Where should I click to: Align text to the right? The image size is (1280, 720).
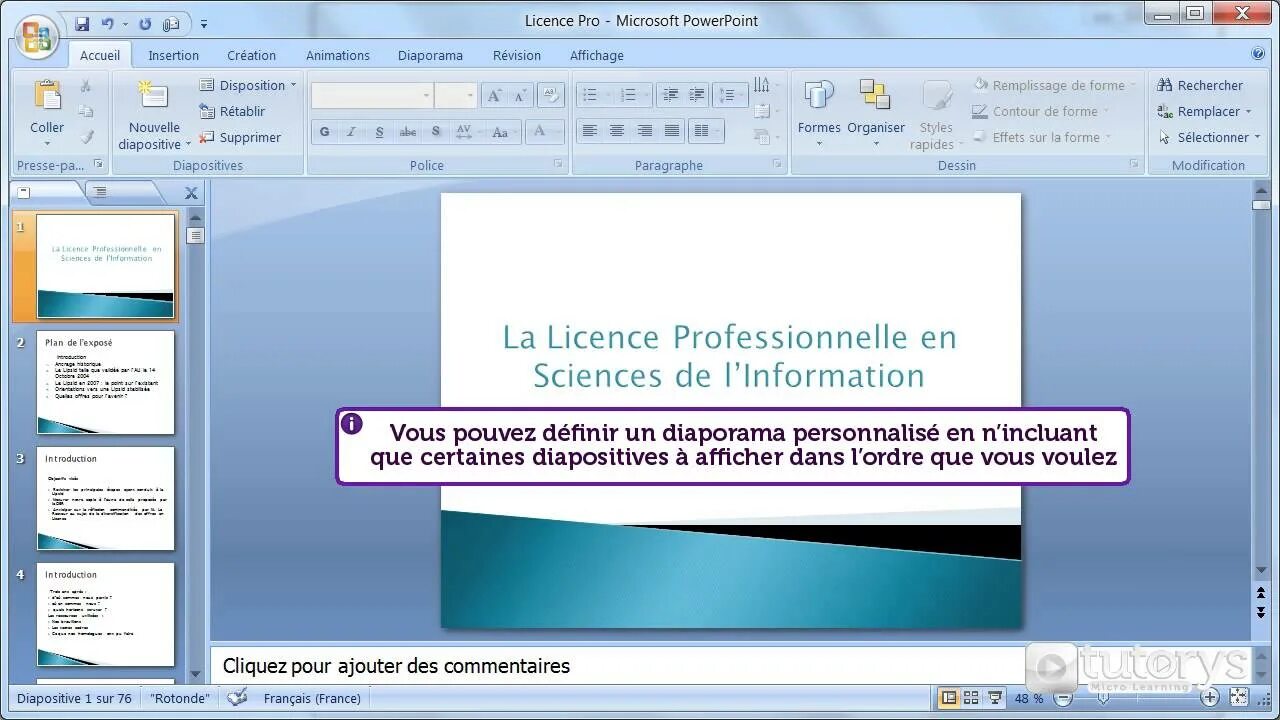click(x=645, y=132)
